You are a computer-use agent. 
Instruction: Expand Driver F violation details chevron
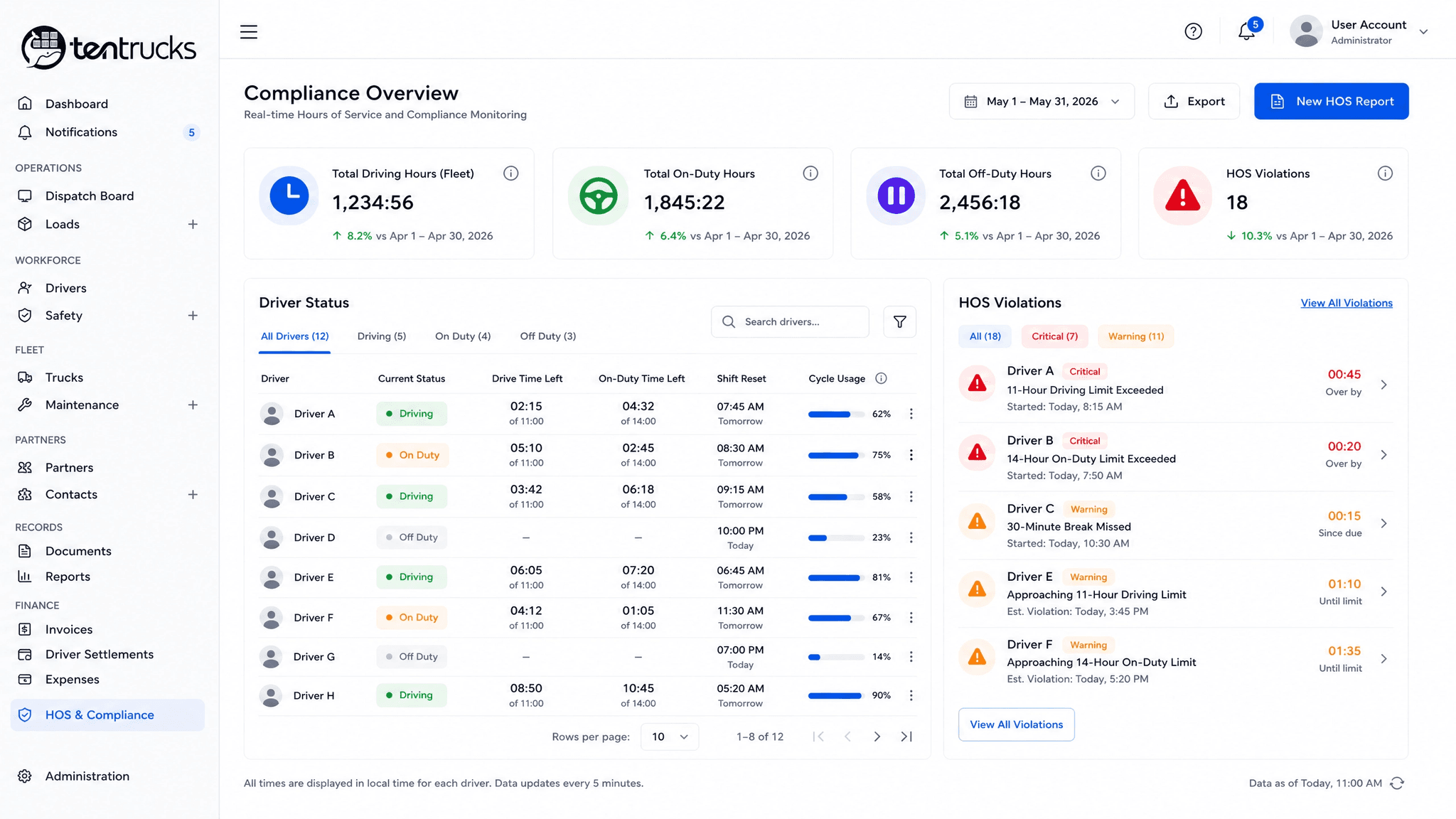coord(1383,659)
